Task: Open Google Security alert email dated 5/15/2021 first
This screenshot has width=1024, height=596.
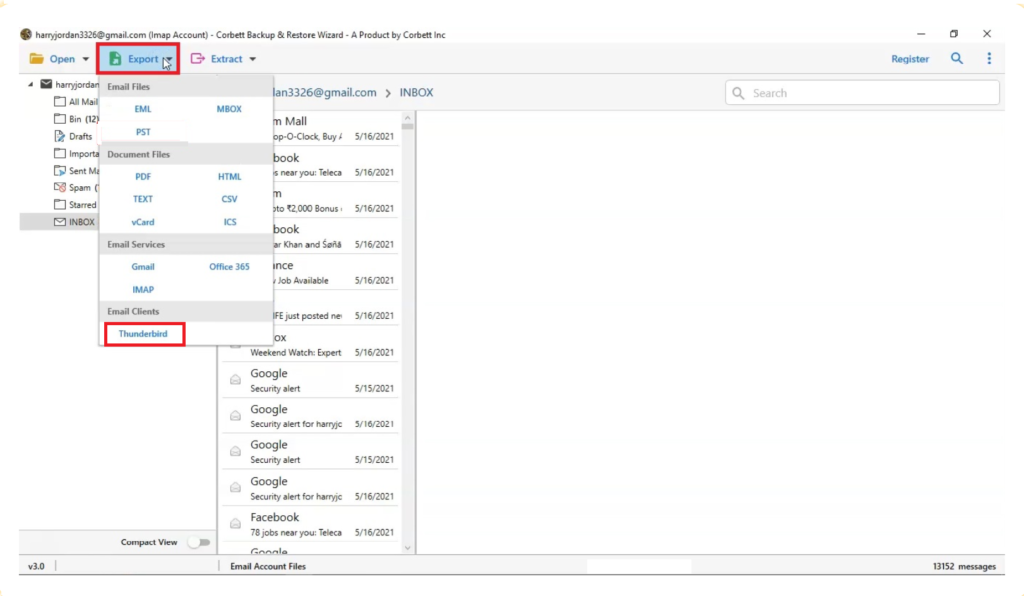Action: (311, 381)
